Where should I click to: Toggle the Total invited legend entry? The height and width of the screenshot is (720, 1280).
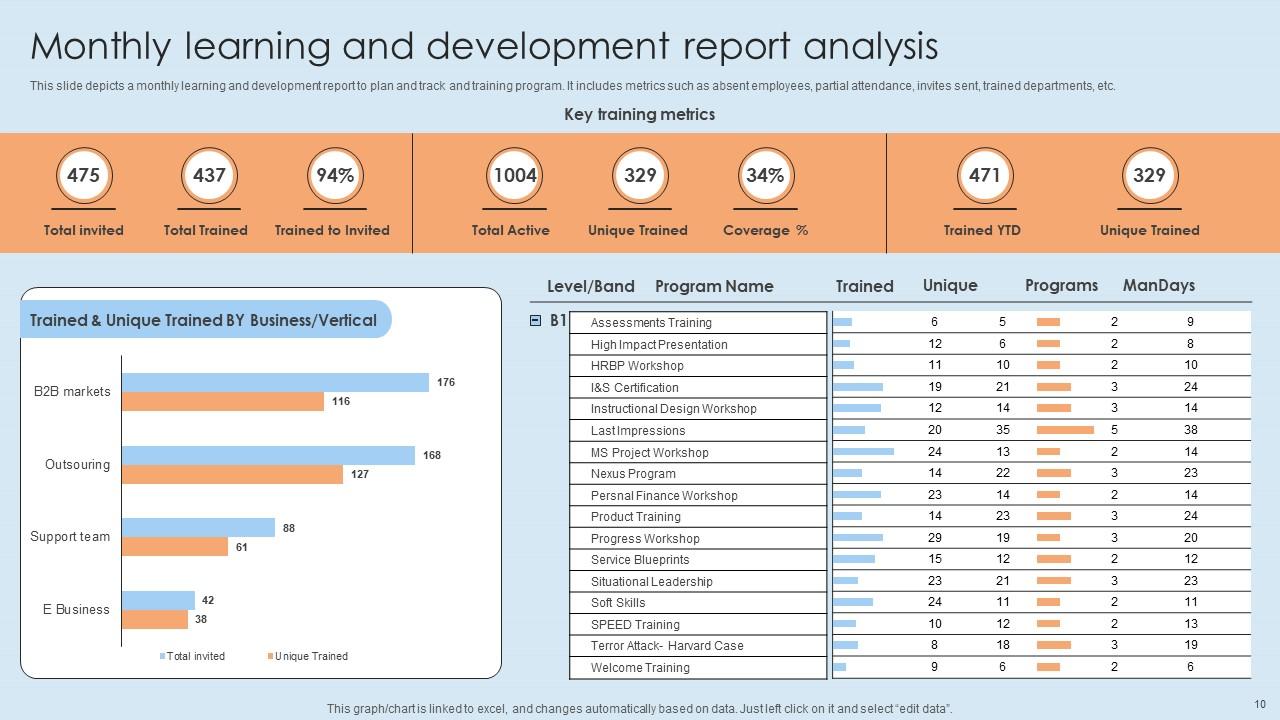pos(192,656)
